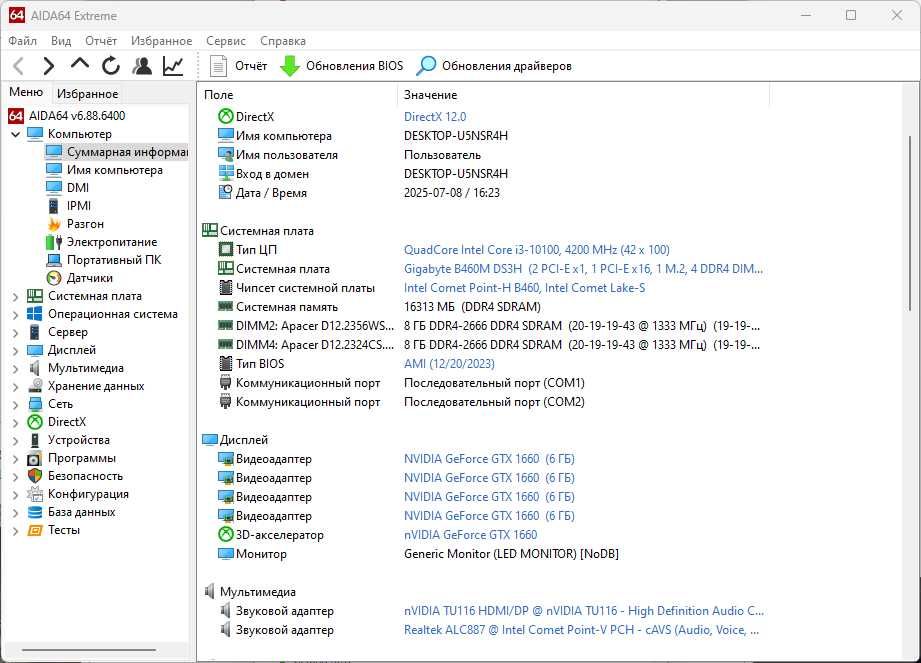Expand the Мультимедиа tree node
Image resolution: width=921 pixels, height=663 pixels.
point(16,369)
